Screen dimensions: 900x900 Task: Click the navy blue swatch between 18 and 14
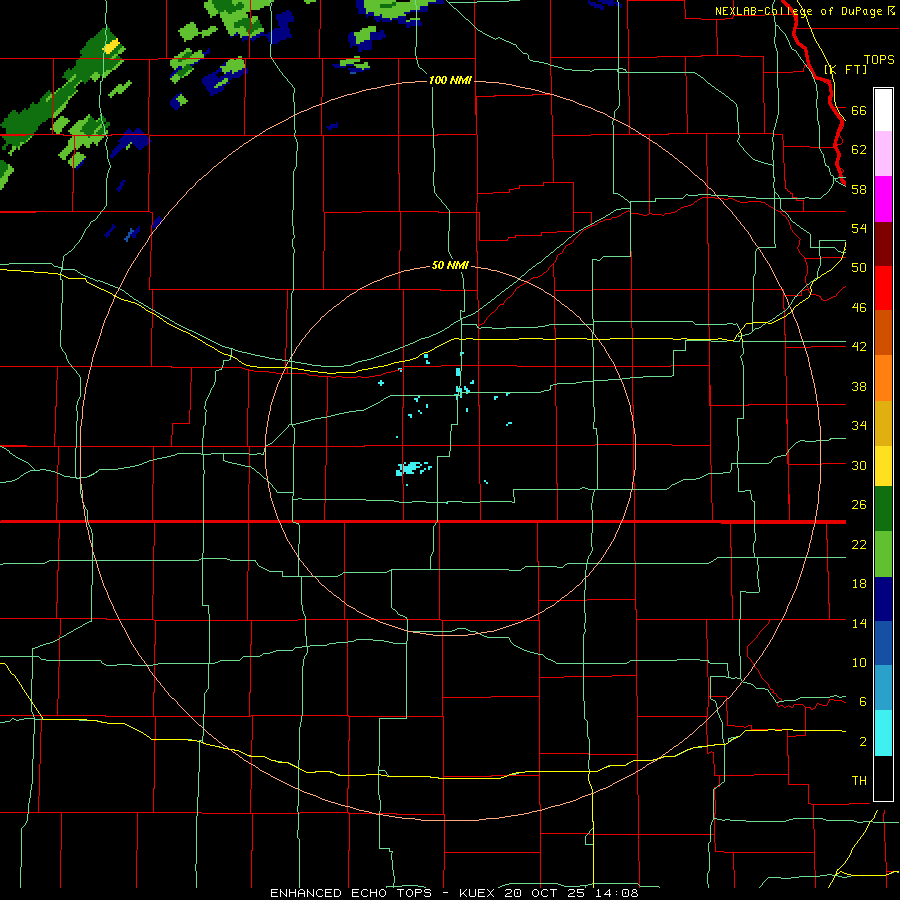(883, 599)
